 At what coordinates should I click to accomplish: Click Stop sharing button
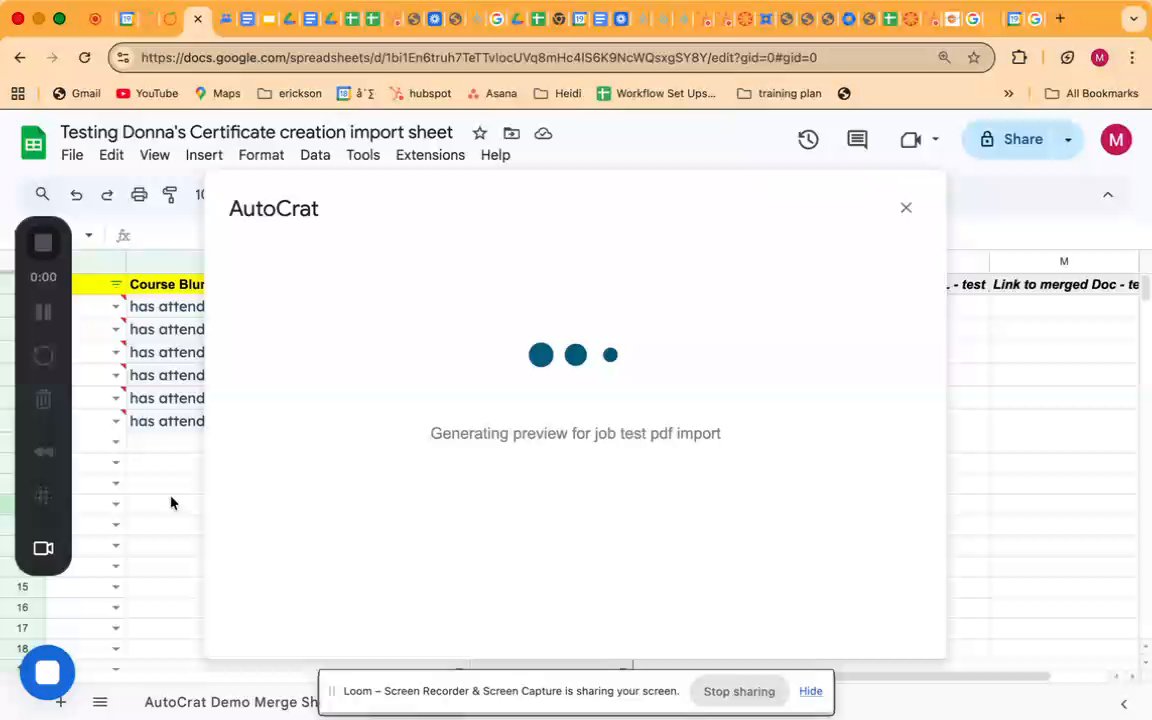(x=739, y=691)
